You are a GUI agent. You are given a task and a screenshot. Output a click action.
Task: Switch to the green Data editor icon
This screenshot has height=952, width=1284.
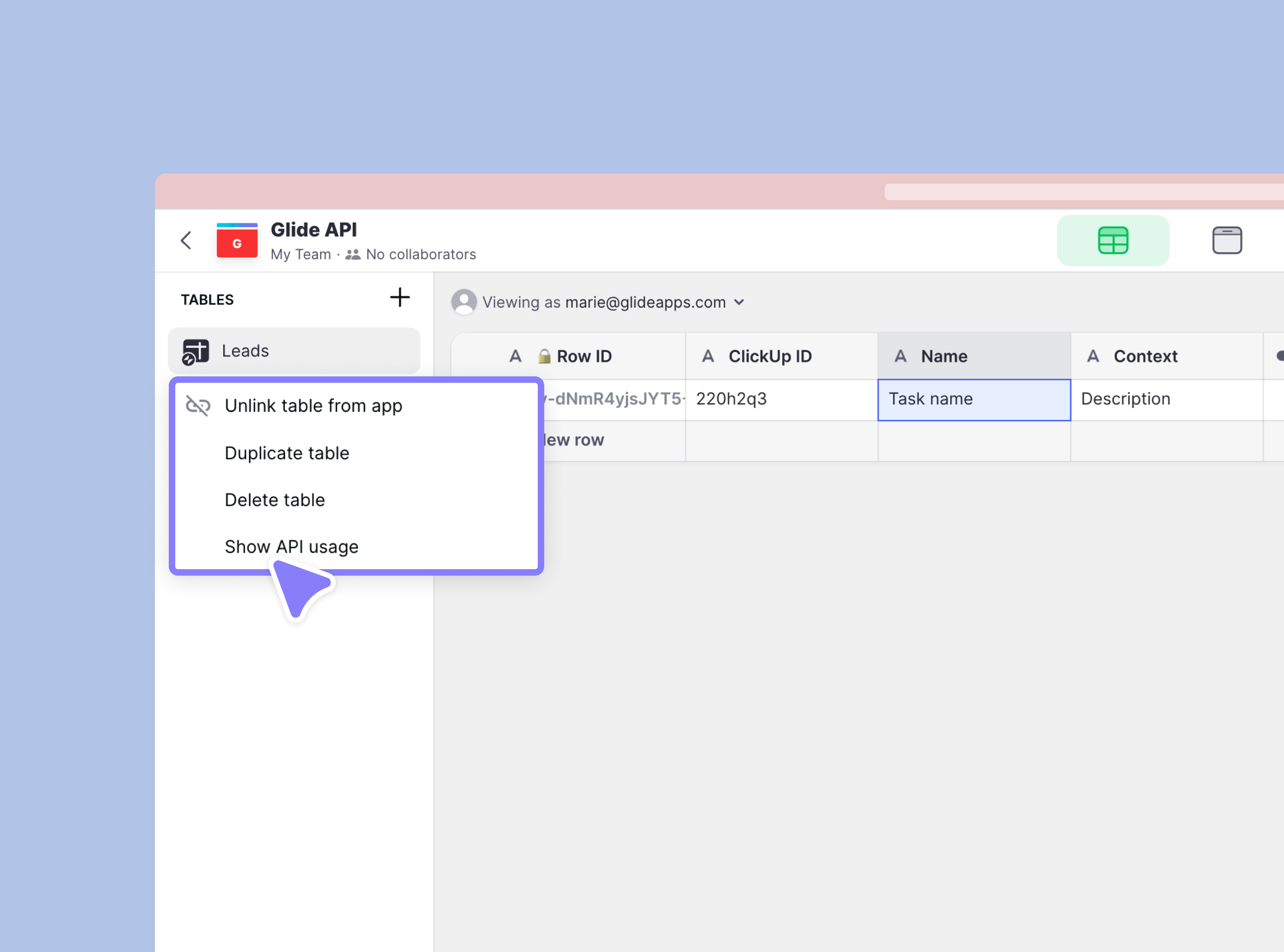pyautogui.click(x=1112, y=240)
